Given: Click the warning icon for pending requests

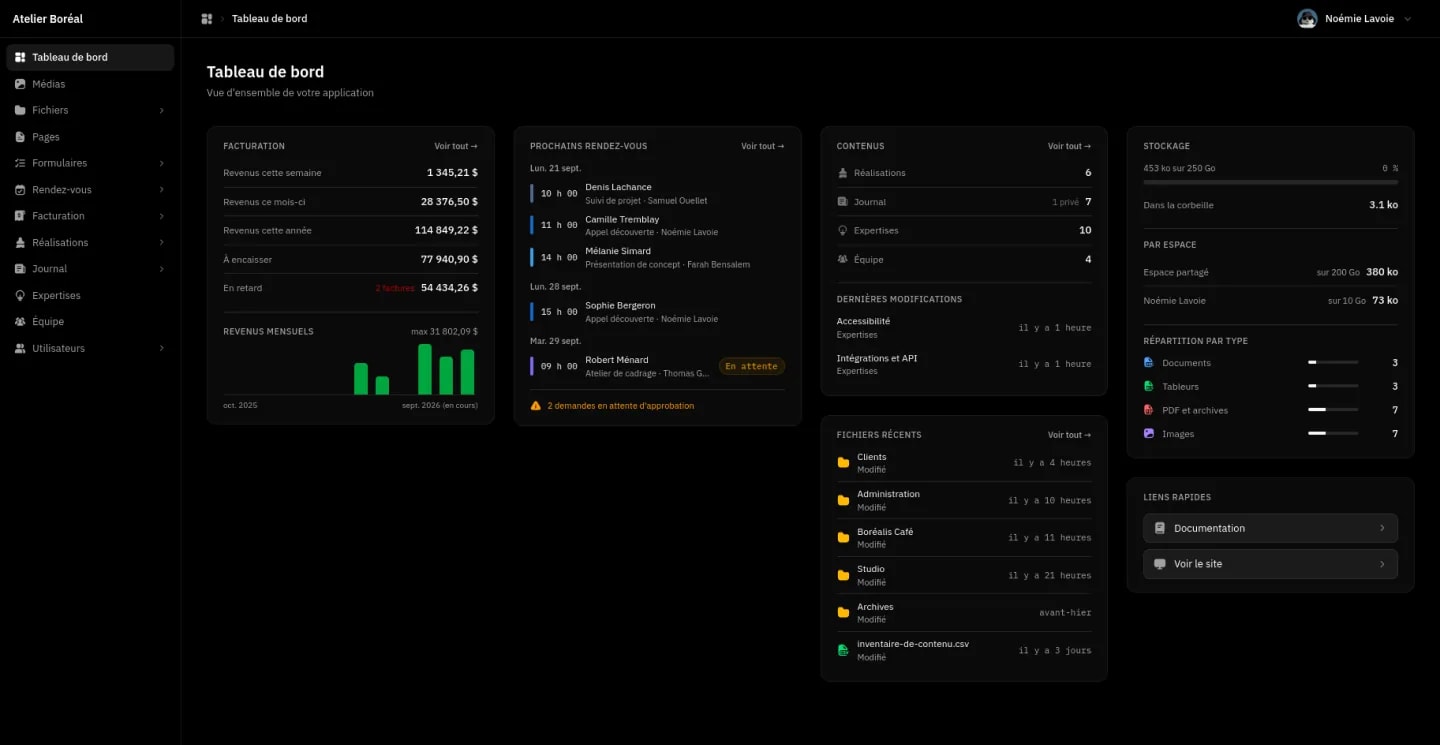Looking at the screenshot, I should coord(536,406).
